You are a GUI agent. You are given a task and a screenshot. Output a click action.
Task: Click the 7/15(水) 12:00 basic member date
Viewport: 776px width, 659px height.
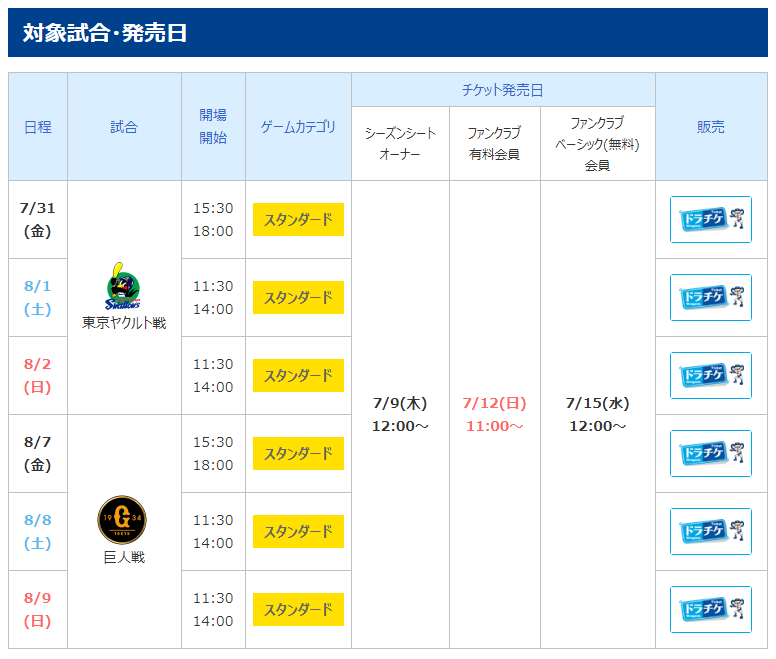(x=597, y=415)
